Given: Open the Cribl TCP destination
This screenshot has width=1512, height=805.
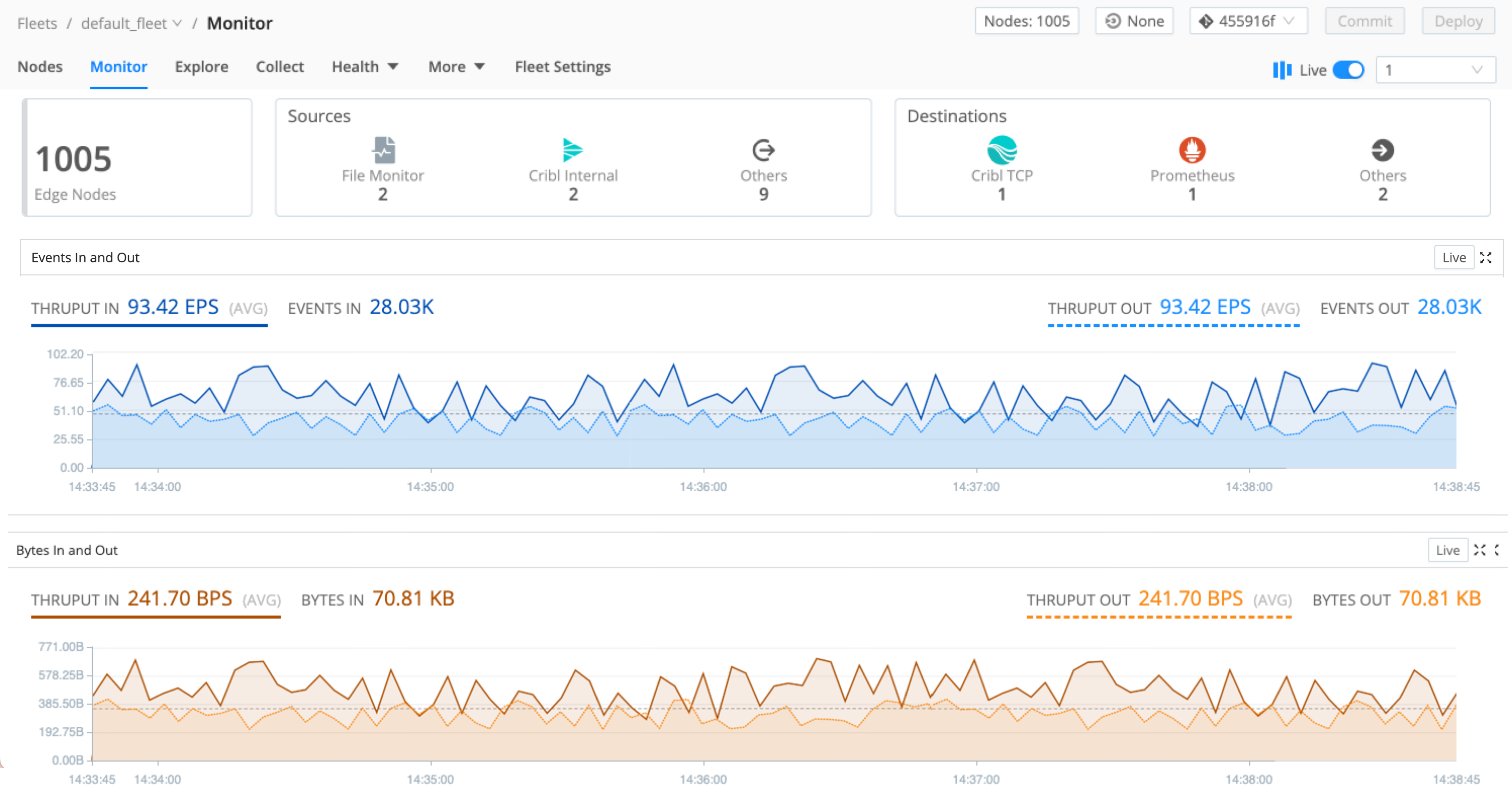Looking at the screenshot, I should tap(1001, 151).
